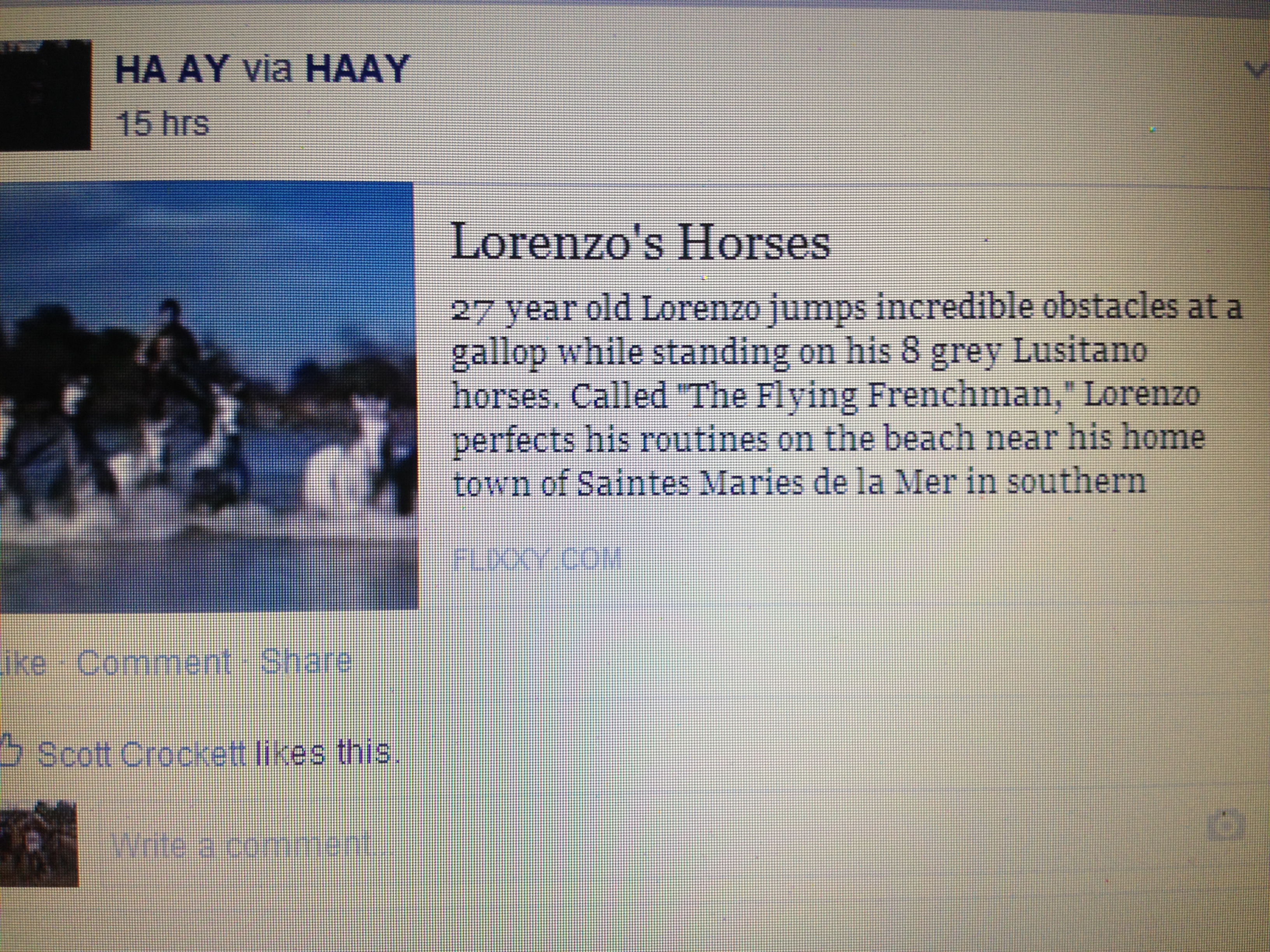The image size is (1270, 952).
Task: Click the 15 hrs timestamp
Action: (163, 123)
